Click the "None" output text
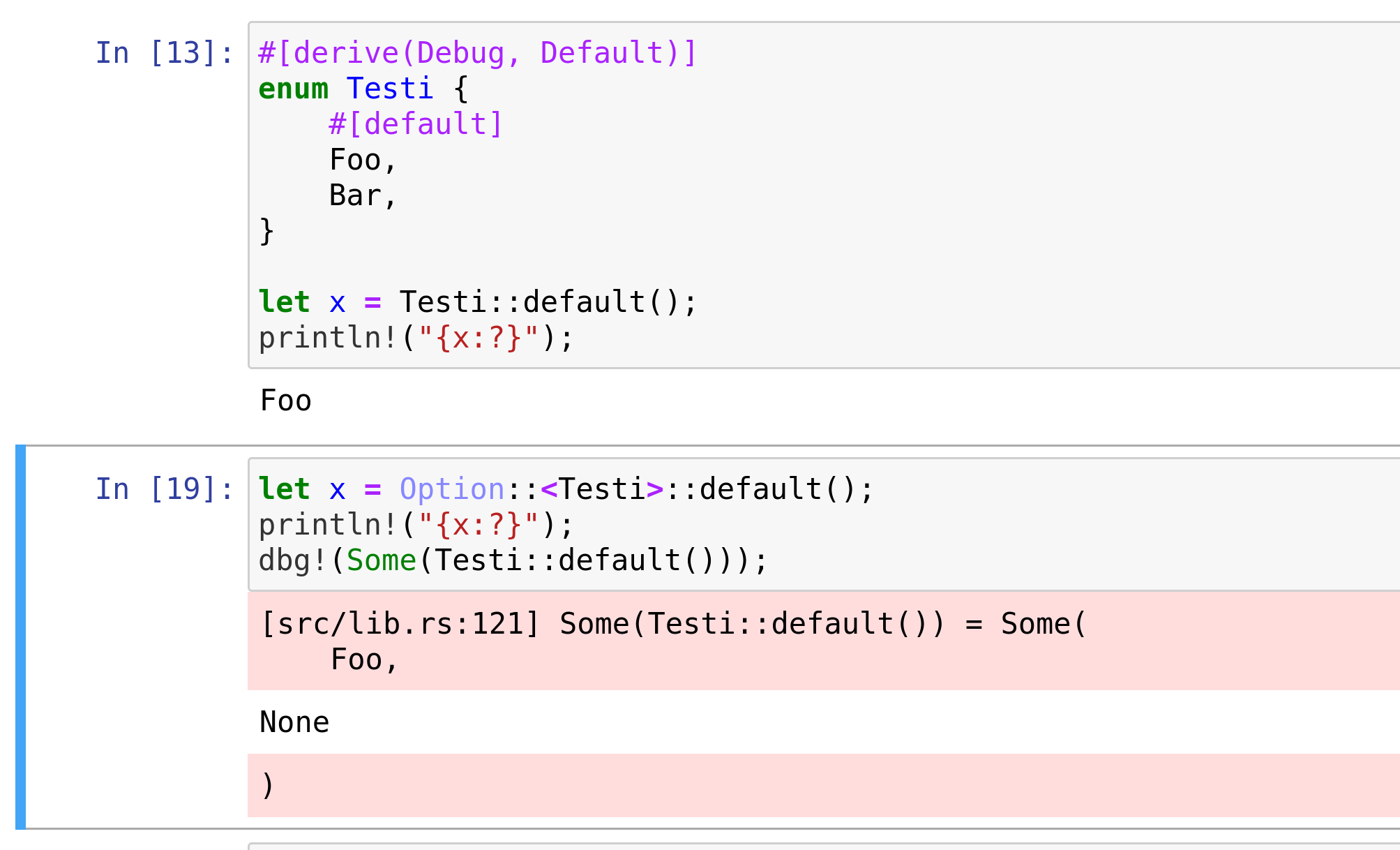 click(294, 722)
